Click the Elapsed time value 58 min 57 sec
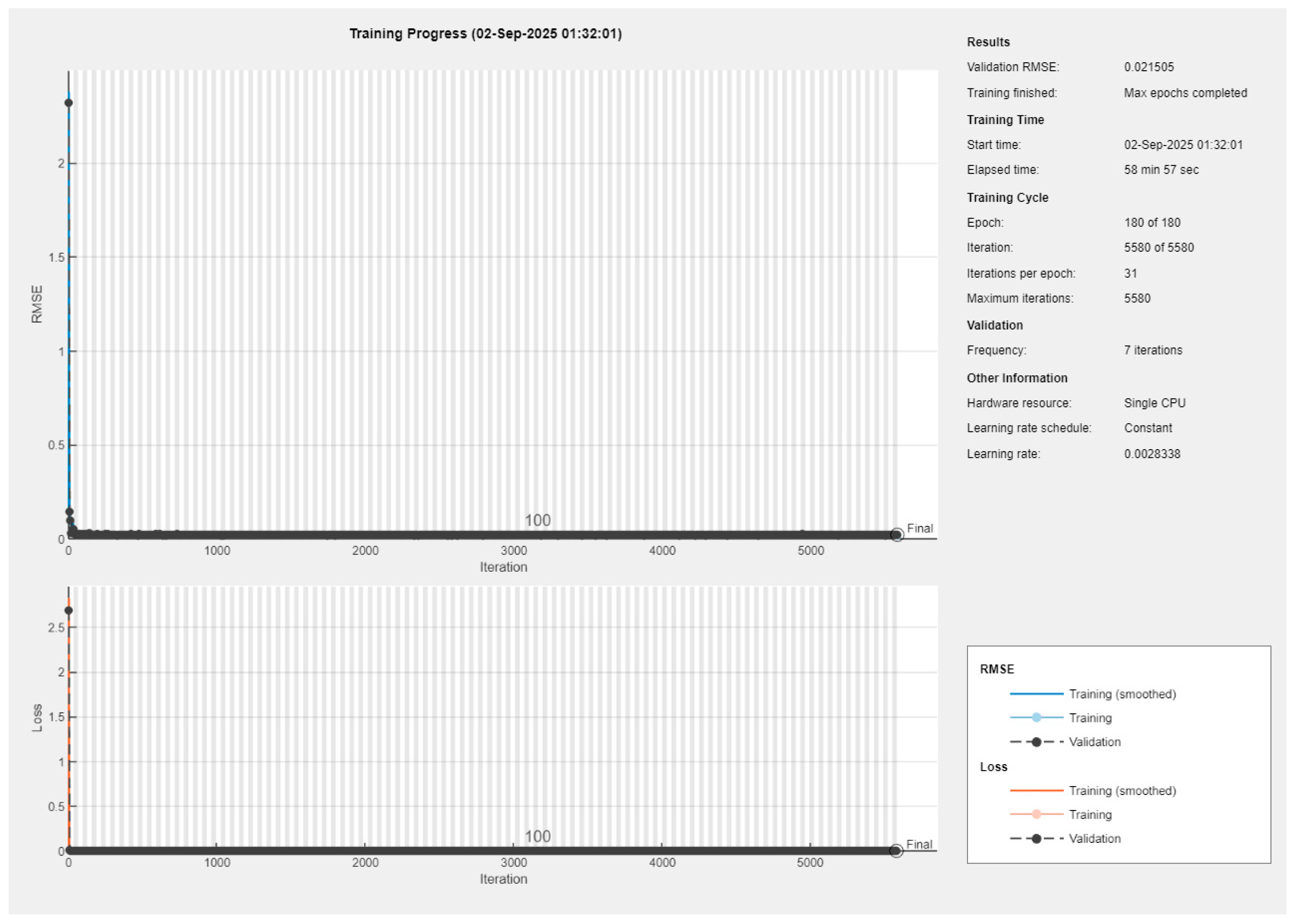The image size is (1297, 924). tap(1161, 170)
